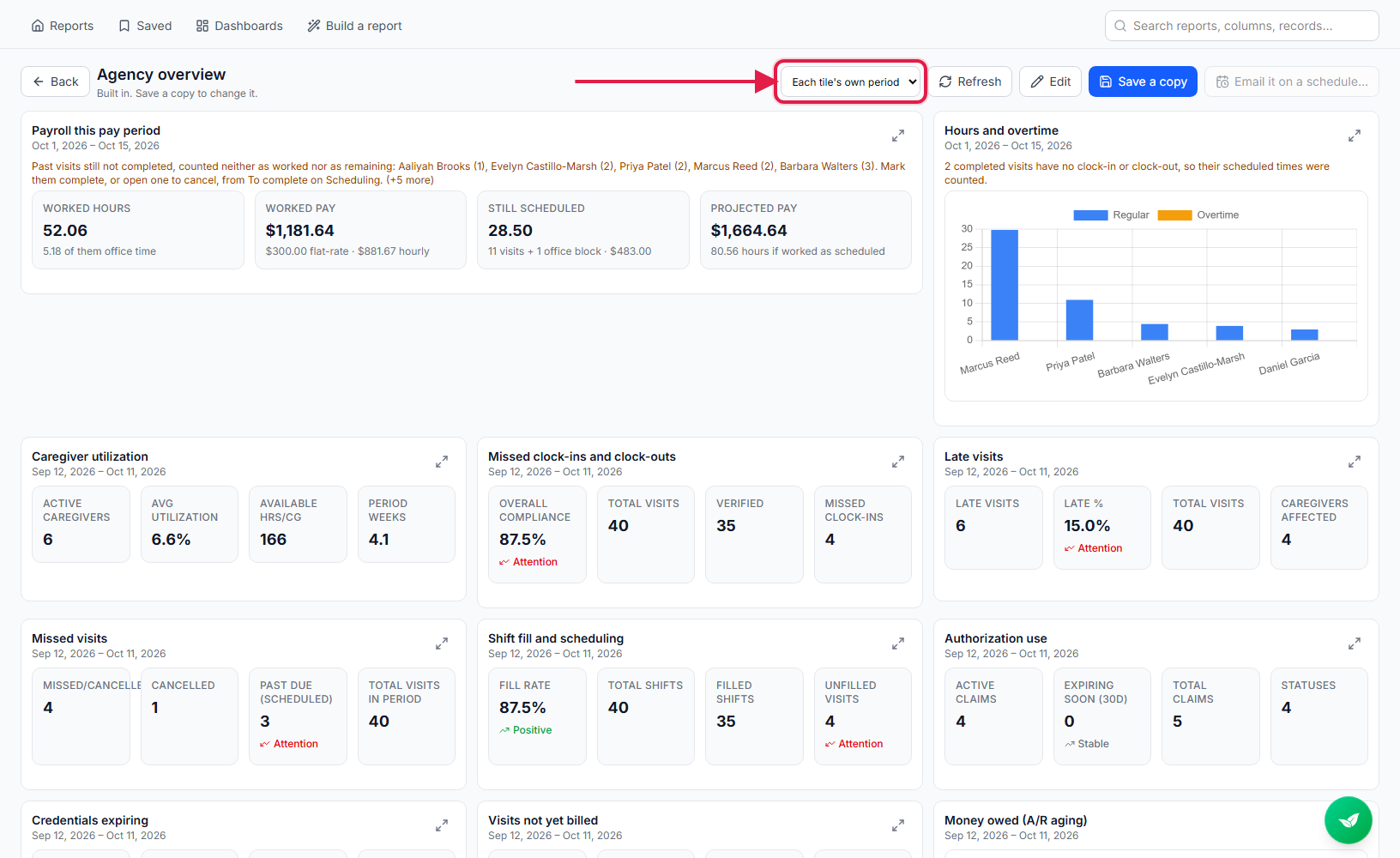Click Email it on a schedule
This screenshot has height=858, width=1400.
(1292, 82)
